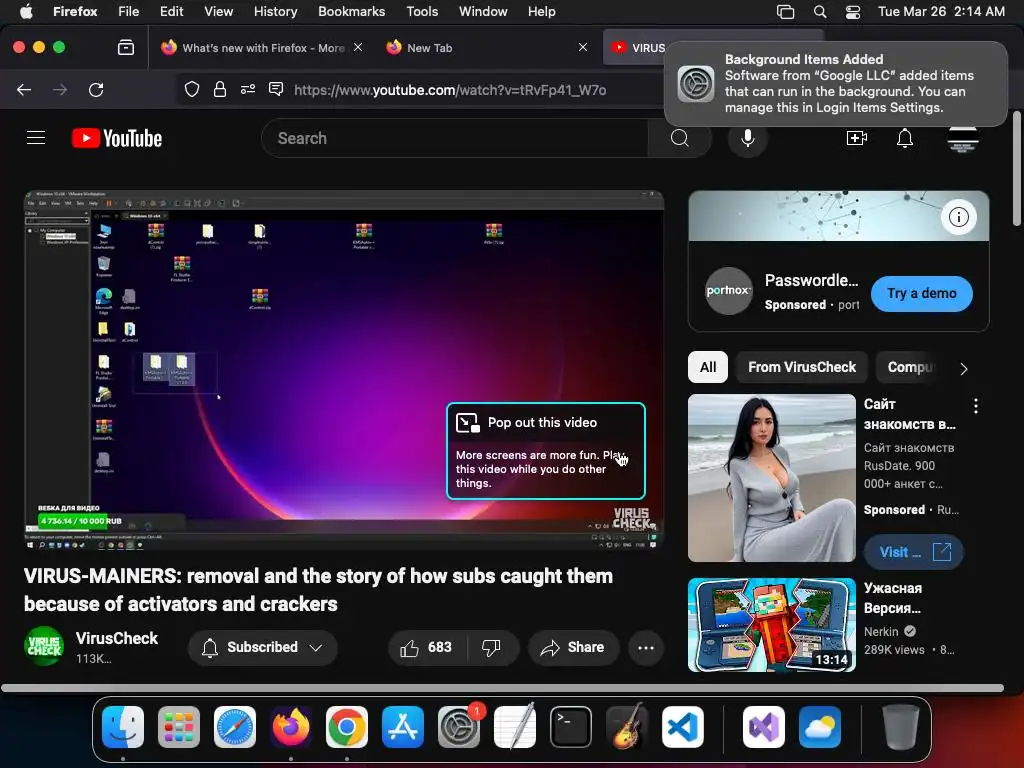Click the horizontal scrollbar at page bottom
Image resolution: width=1024 pixels, height=768 pixels.
point(502,688)
